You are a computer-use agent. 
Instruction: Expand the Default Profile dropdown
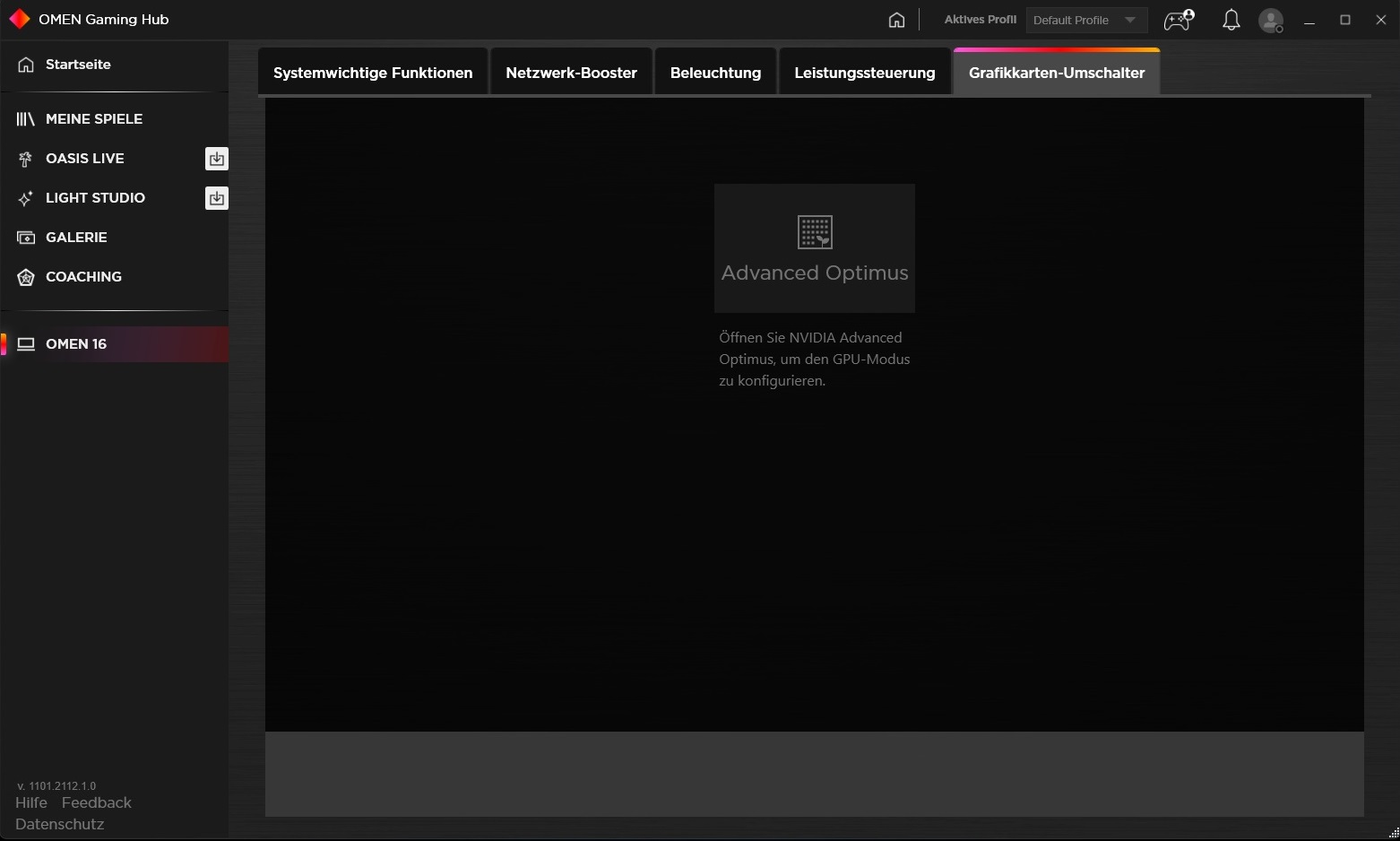pos(1086,20)
